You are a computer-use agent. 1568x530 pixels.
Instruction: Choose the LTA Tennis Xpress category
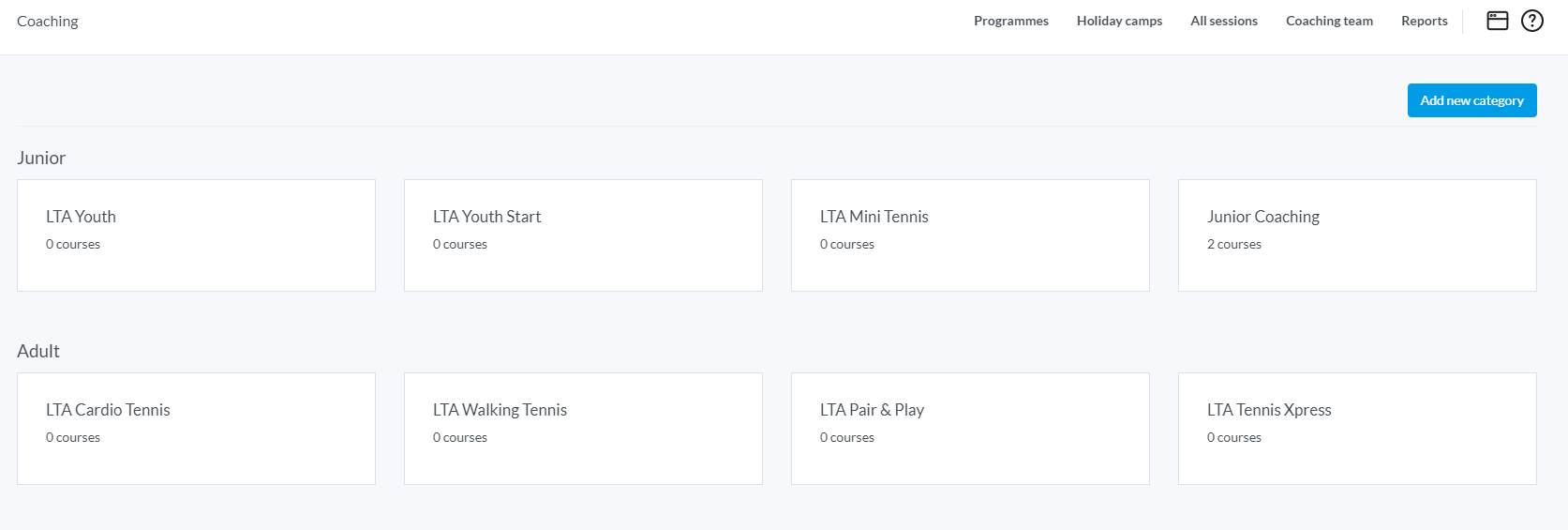1357,428
